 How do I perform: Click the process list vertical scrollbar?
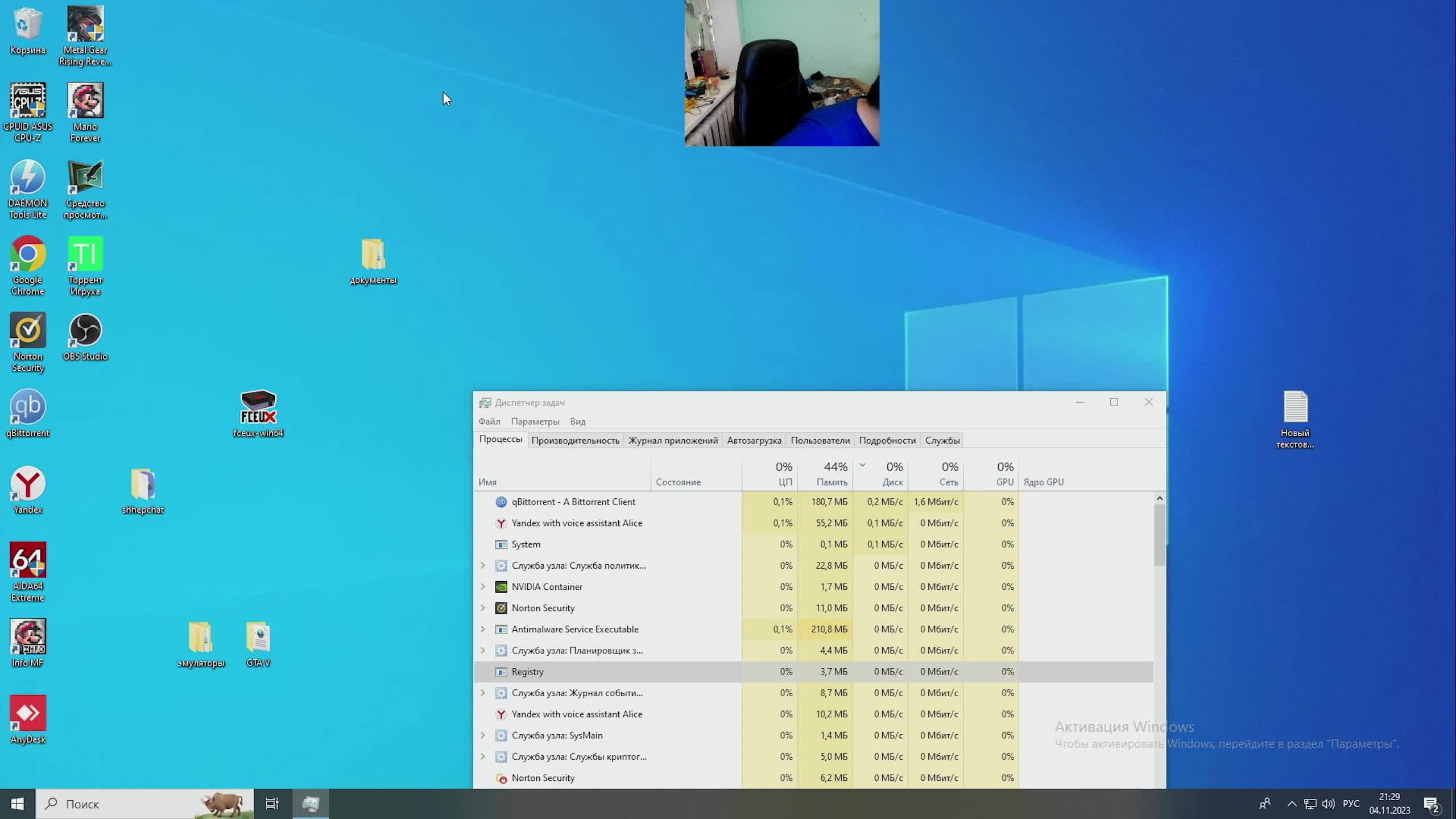[x=1159, y=535]
